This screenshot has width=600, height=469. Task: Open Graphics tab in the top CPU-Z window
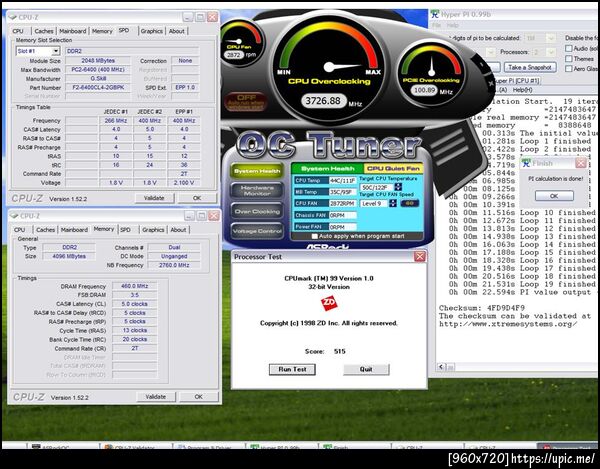coord(152,31)
